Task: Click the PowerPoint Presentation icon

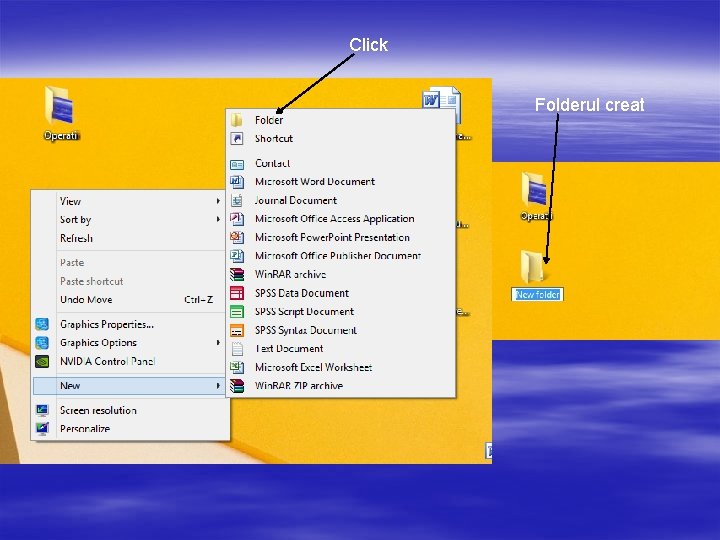Action: click(236, 237)
